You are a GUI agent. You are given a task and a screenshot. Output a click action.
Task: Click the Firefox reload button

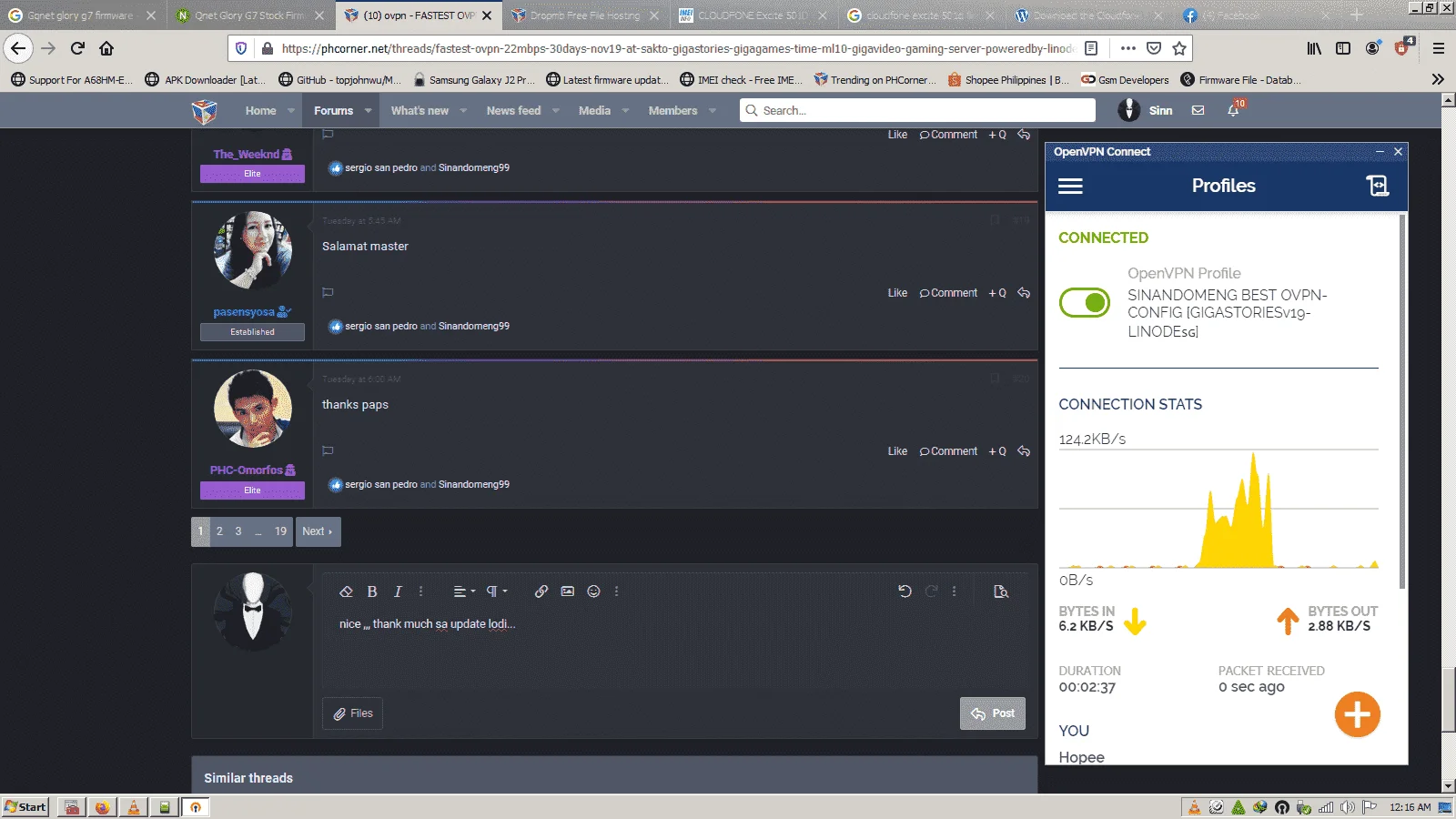coord(77,48)
